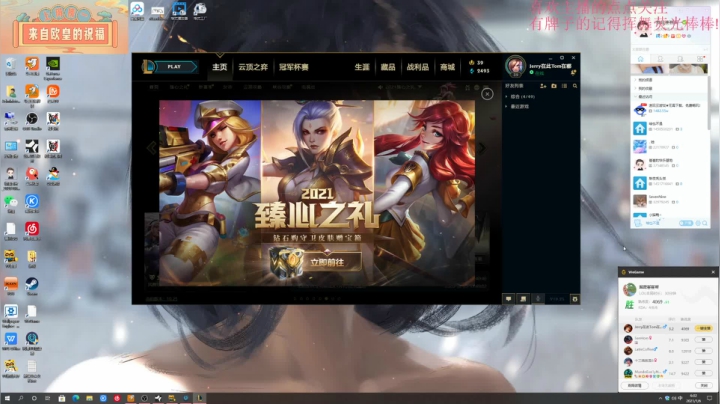The width and height of the screenshot is (720, 404).
Task: Show hidden system tray icons
Action: click(660, 398)
